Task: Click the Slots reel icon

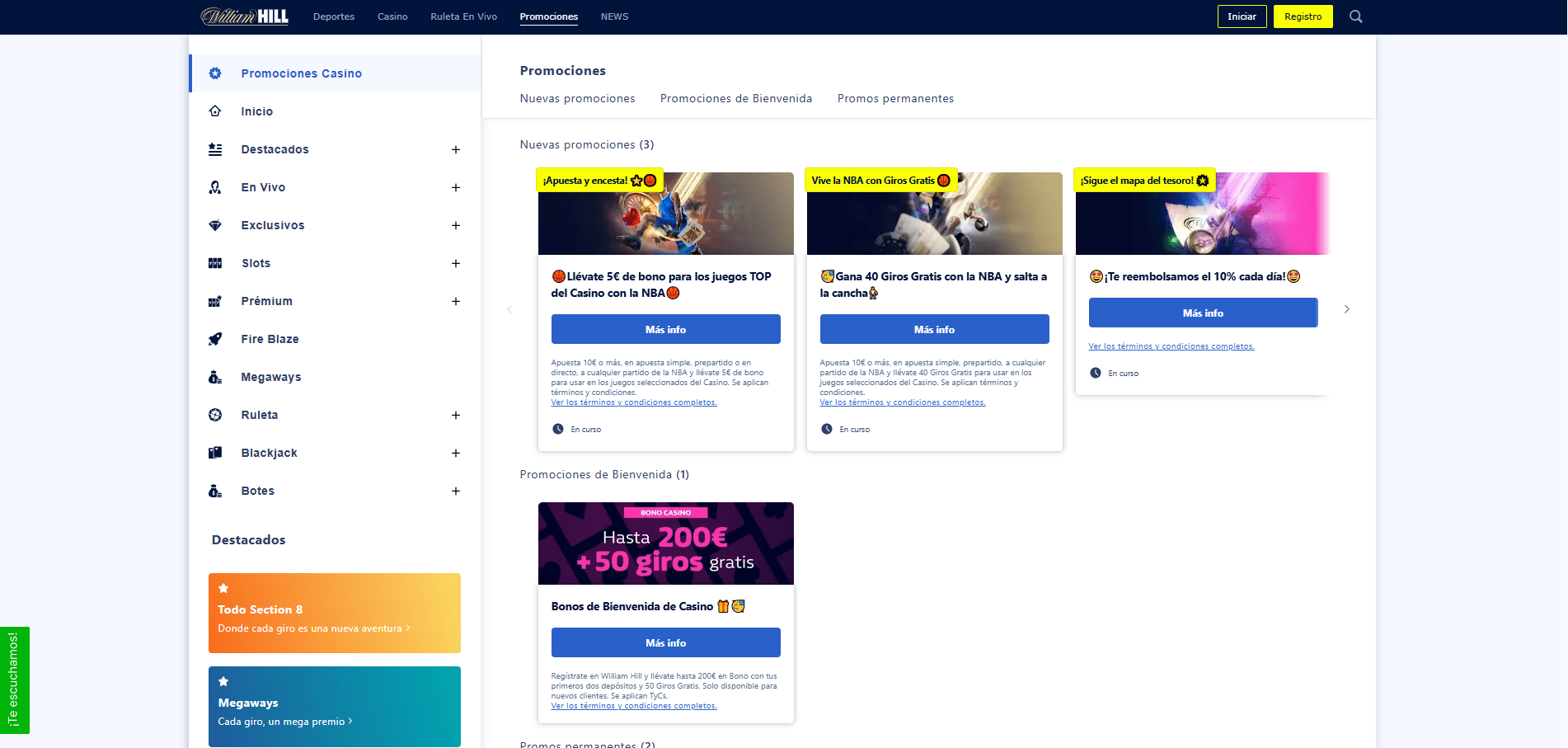Action: (215, 263)
